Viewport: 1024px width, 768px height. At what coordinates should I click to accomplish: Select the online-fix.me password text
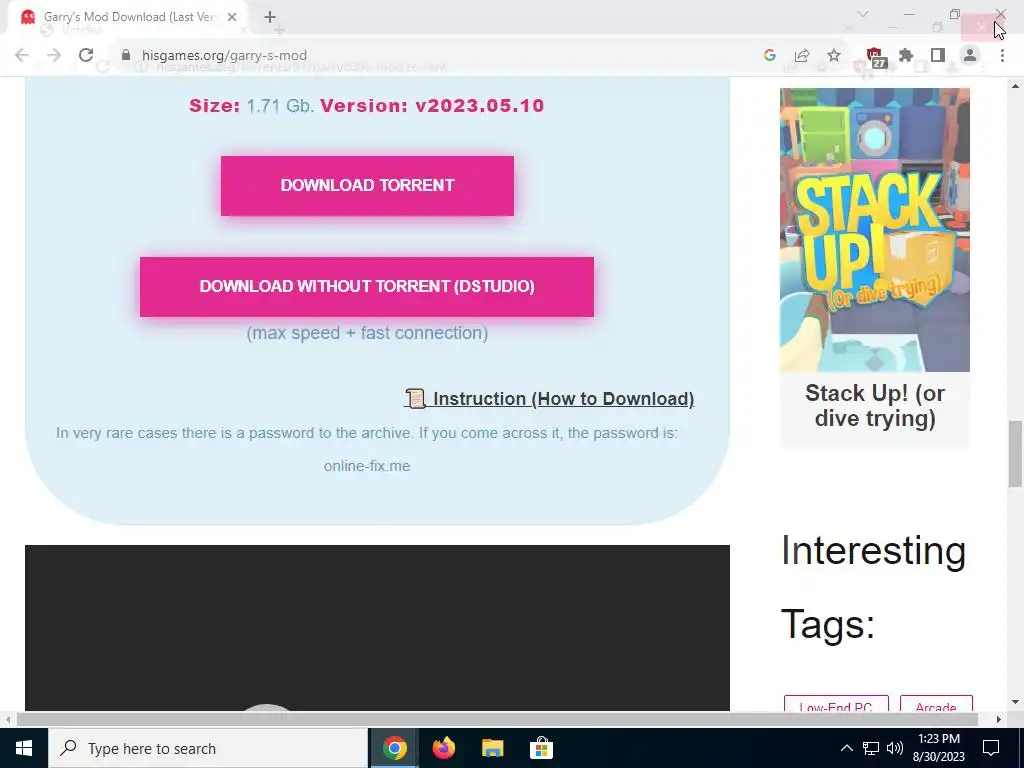coord(367,466)
